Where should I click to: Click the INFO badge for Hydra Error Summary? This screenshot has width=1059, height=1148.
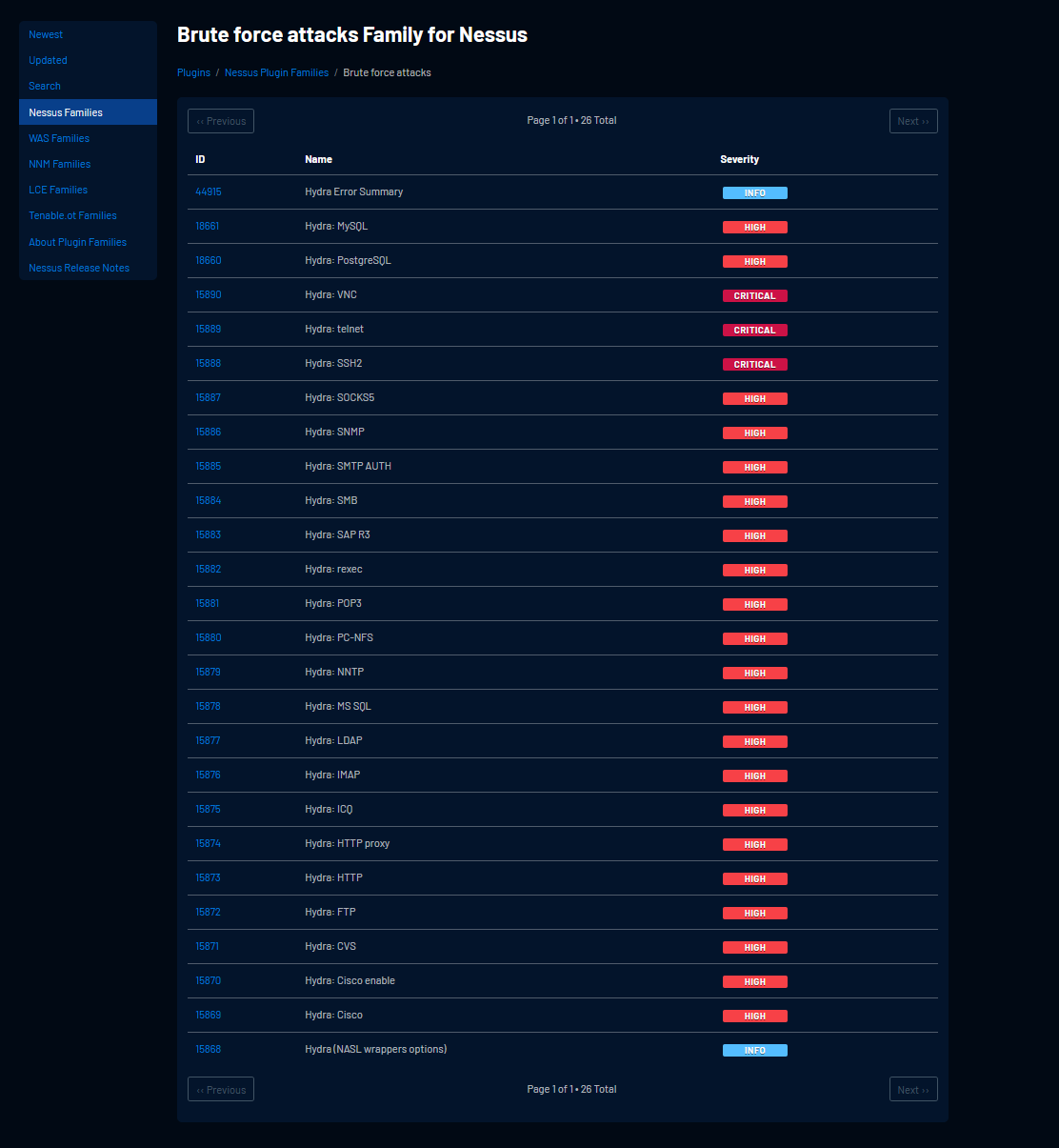point(755,192)
